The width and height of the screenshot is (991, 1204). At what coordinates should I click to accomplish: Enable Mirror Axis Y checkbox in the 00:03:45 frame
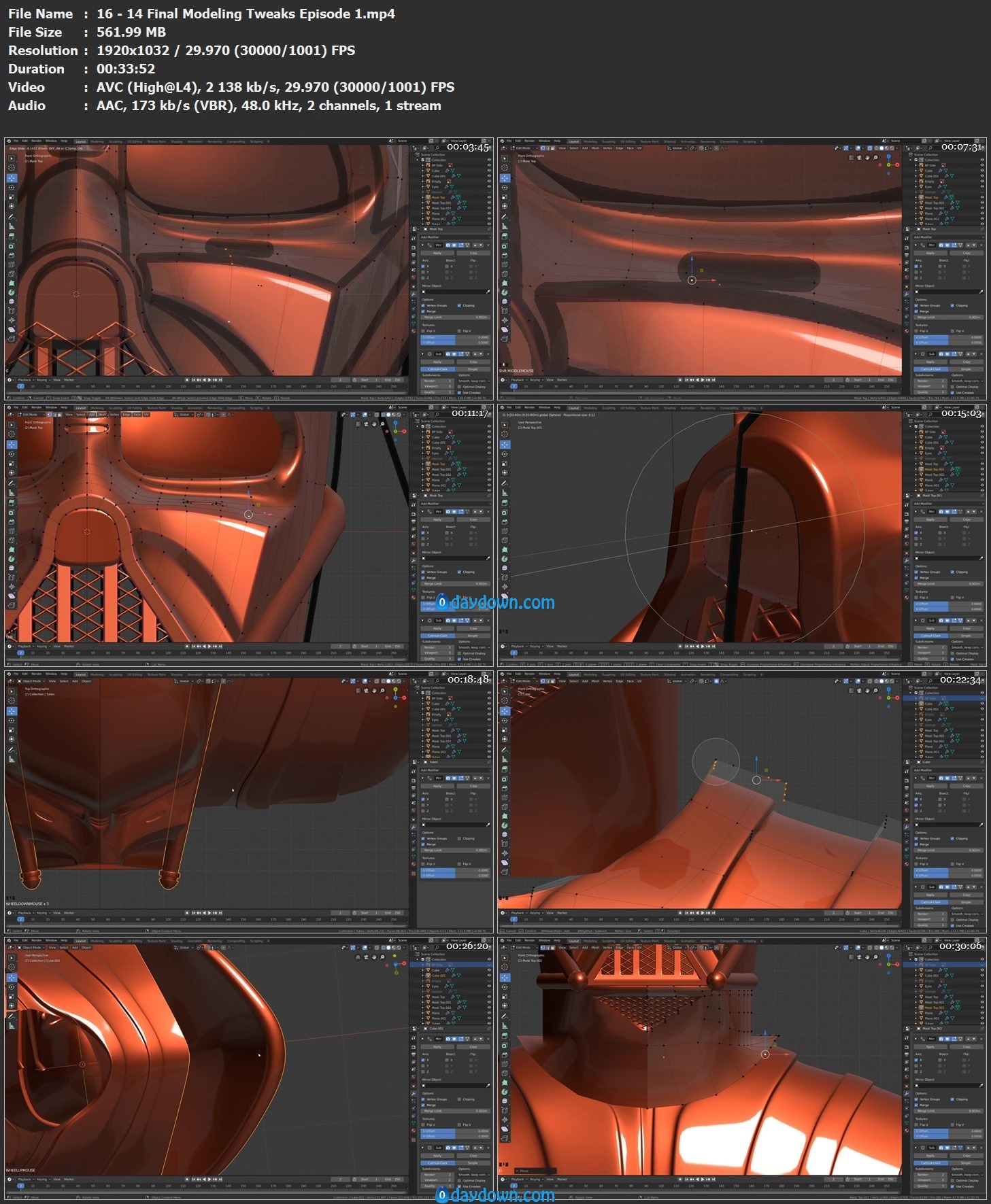click(423, 272)
